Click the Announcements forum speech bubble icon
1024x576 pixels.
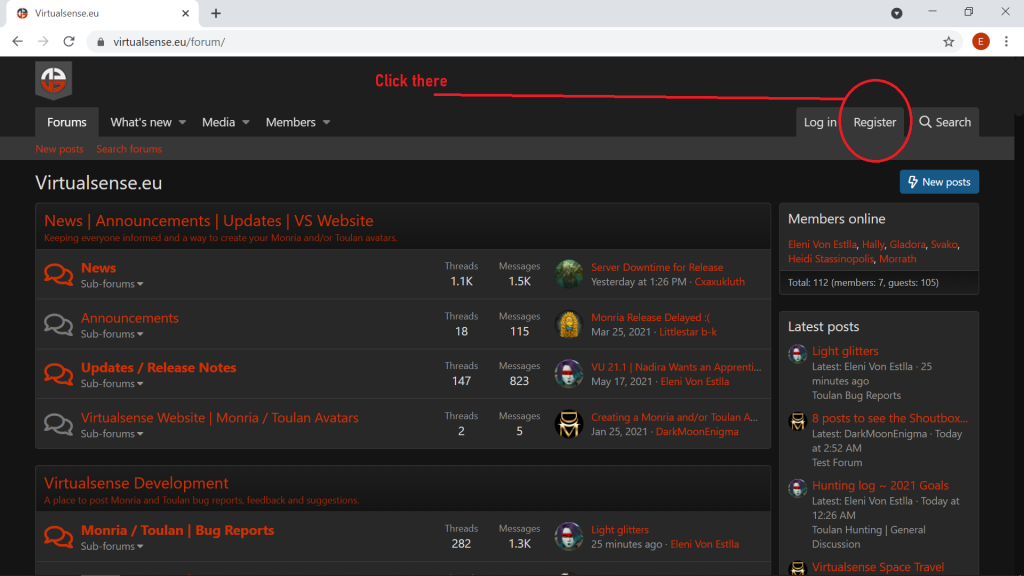point(59,324)
